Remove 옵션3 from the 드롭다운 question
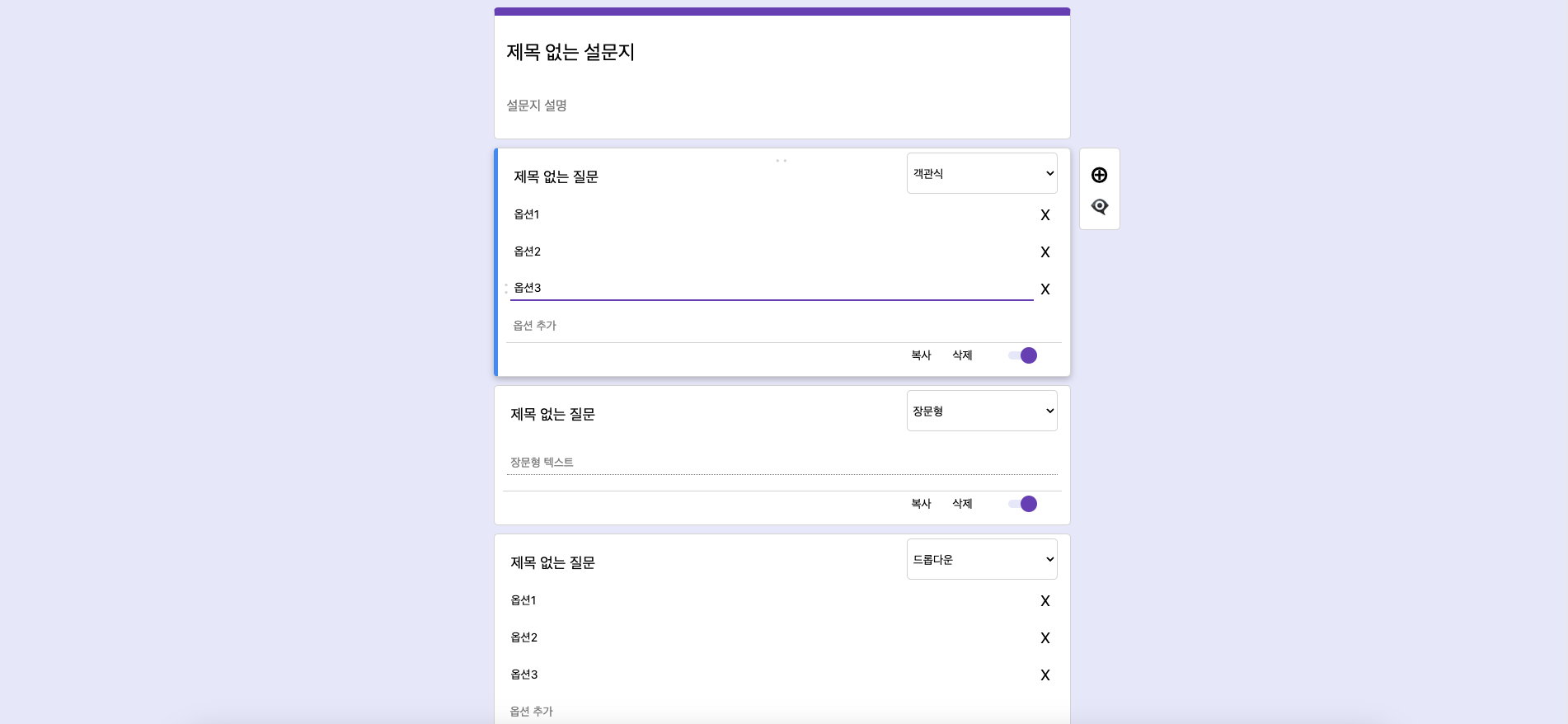This screenshot has height=724, width=1568. (x=1045, y=674)
